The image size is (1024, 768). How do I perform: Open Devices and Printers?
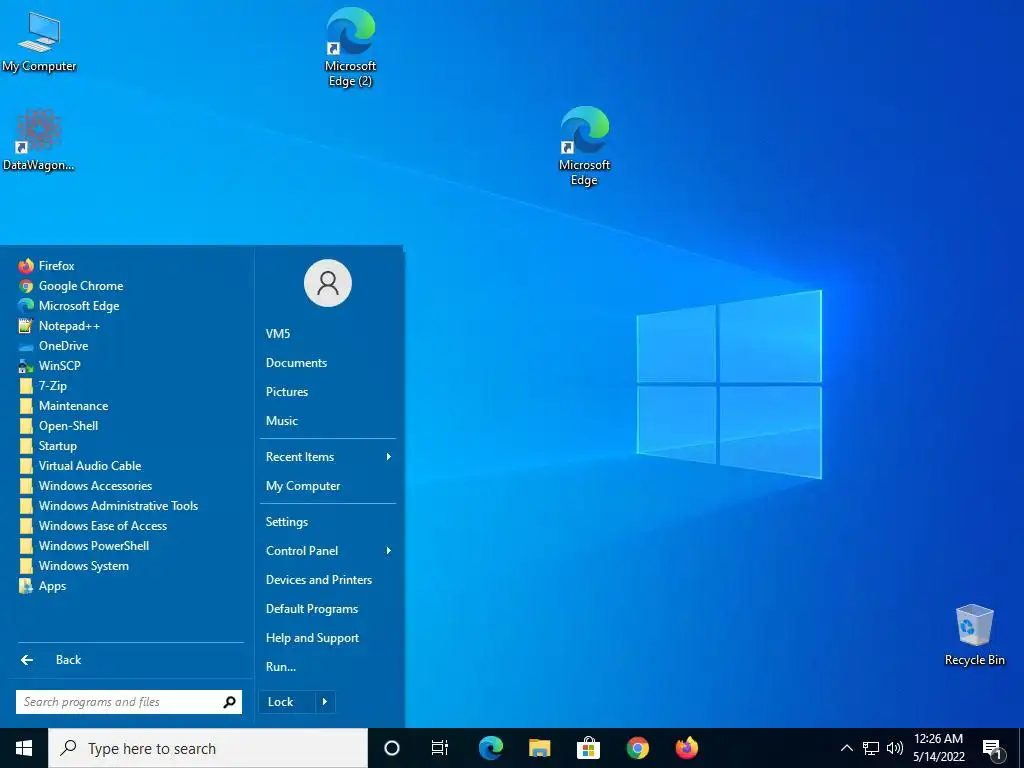click(x=319, y=580)
